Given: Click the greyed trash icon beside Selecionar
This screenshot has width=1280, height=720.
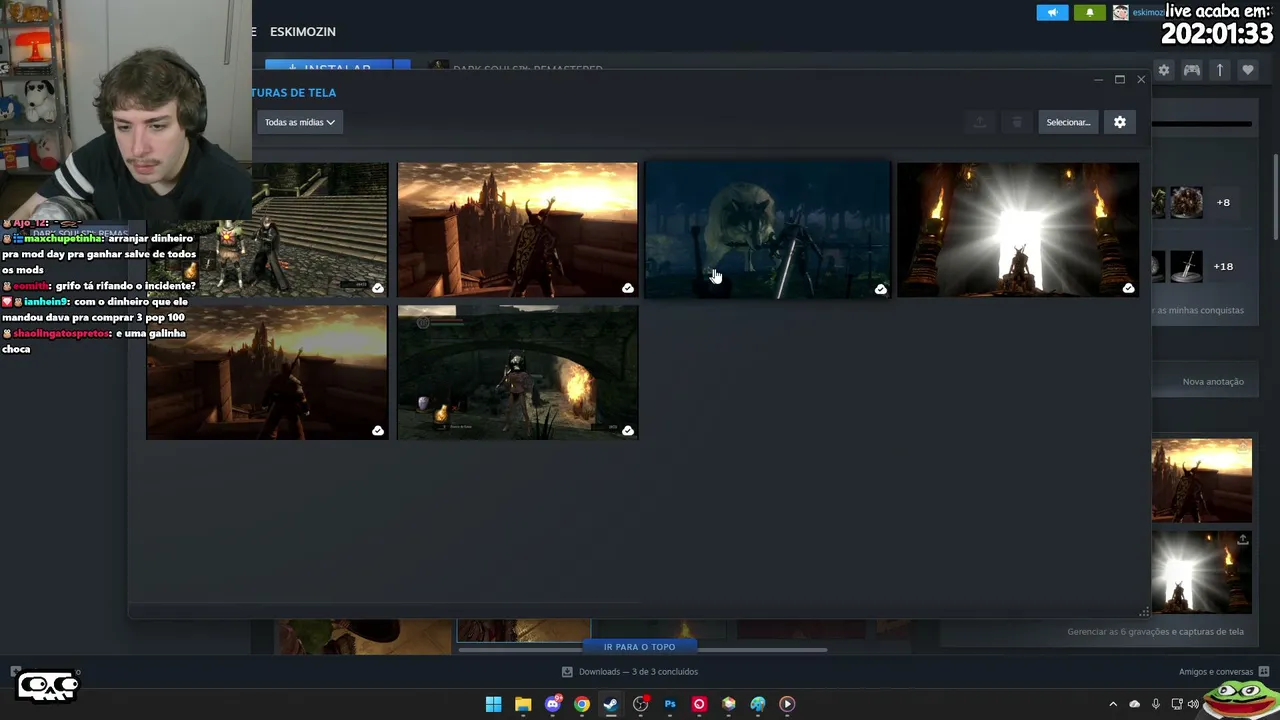Looking at the screenshot, I should coord(1017,122).
